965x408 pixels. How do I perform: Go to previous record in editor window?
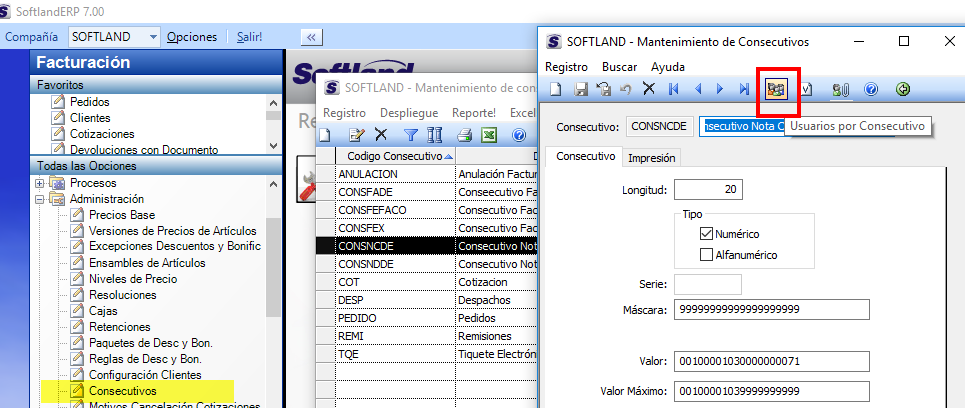pyautogui.click(x=698, y=90)
